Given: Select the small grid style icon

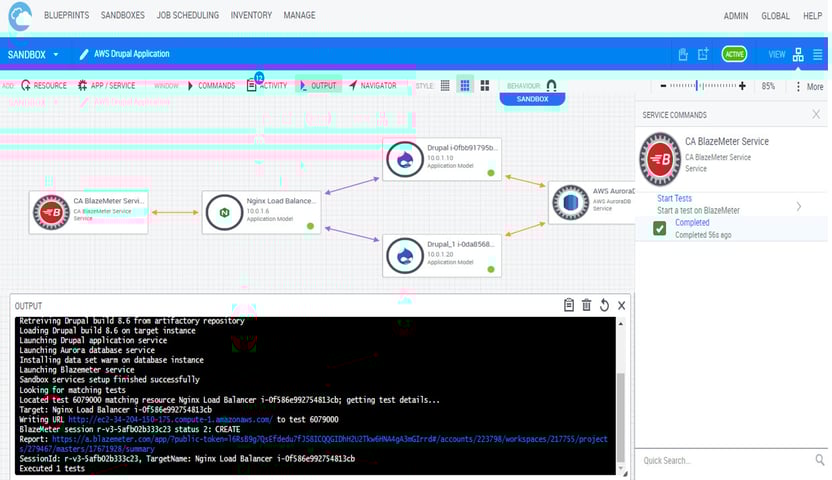Looking at the screenshot, I should click(445, 85).
